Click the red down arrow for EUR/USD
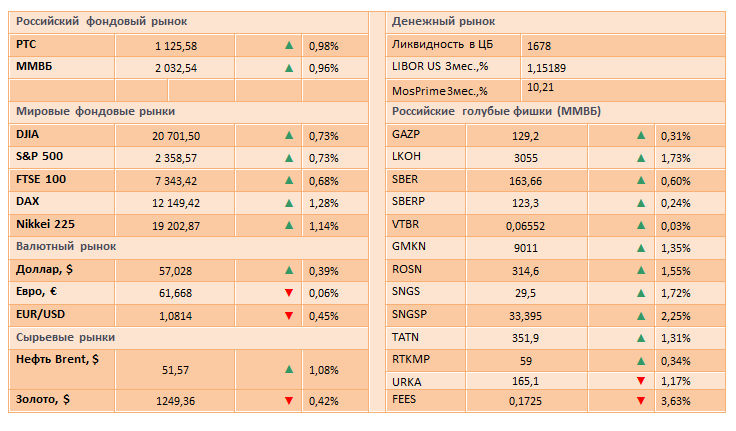Screen dimensions: 736x431 (288, 315)
